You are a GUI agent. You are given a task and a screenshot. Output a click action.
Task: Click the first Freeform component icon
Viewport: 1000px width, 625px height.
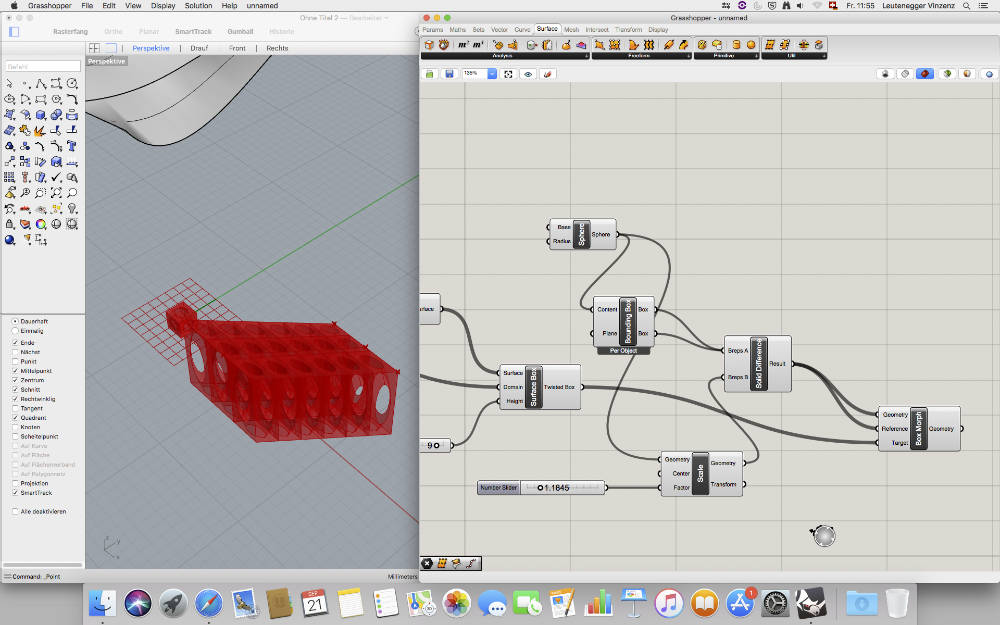pos(599,45)
